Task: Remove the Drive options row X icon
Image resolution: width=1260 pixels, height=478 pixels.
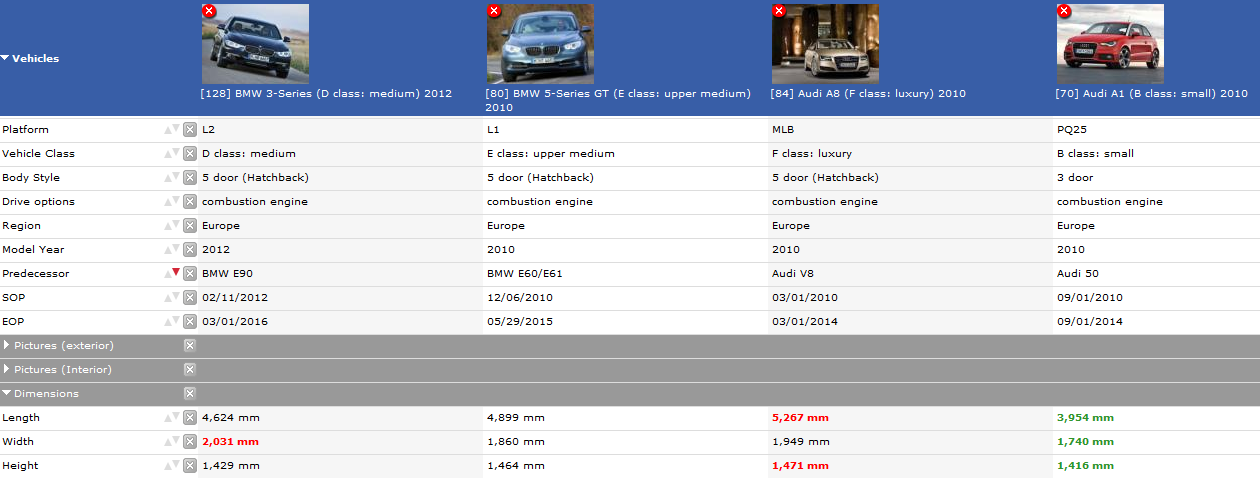Action: 189,201
